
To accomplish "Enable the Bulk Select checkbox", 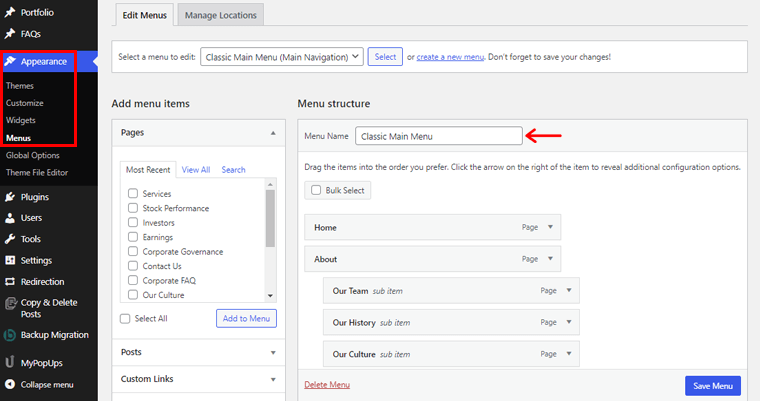I will click(317, 190).
